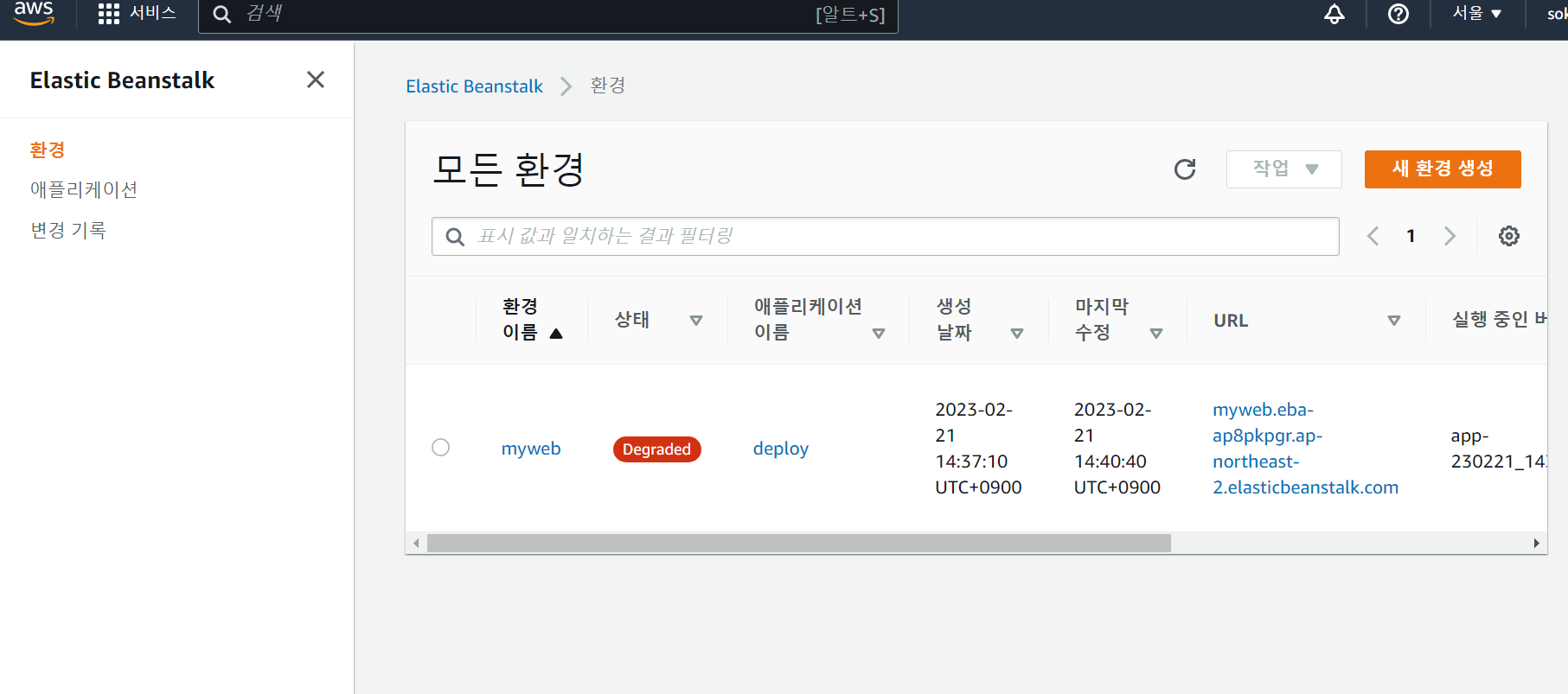Go to previous page arrow
The image size is (1568, 694).
click(x=1373, y=236)
